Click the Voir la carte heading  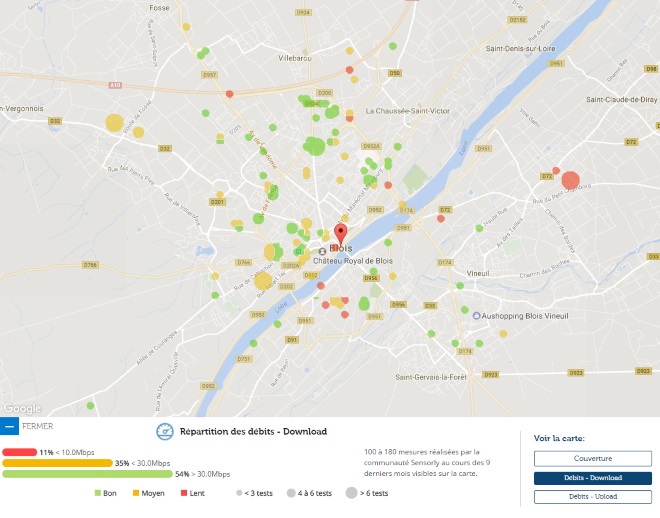point(559,438)
